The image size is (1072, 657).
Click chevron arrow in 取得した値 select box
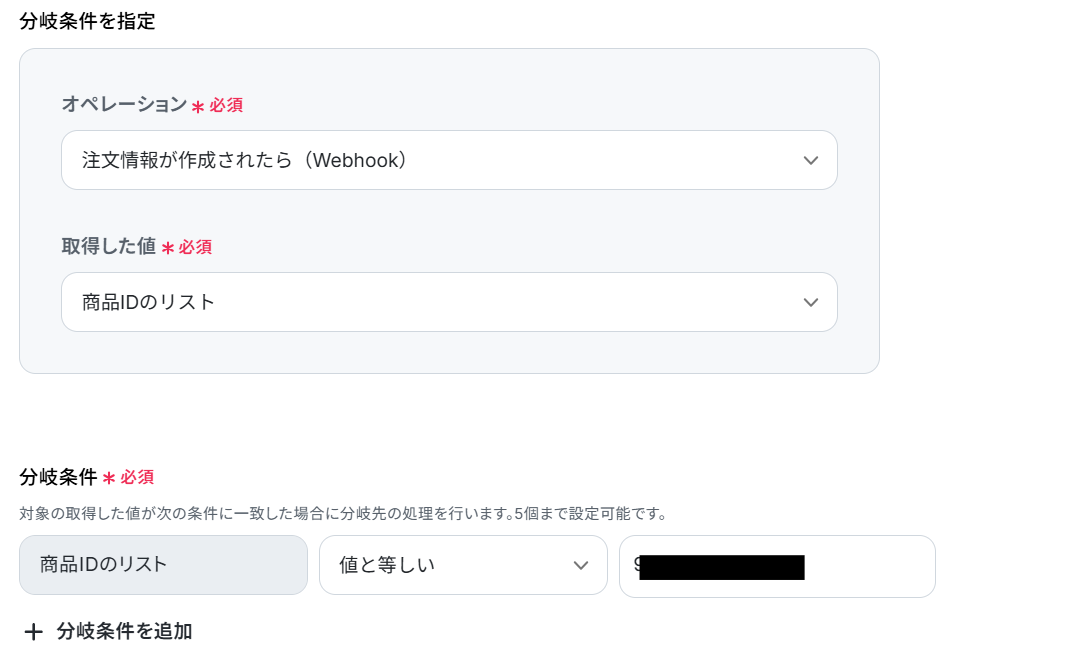tap(810, 302)
